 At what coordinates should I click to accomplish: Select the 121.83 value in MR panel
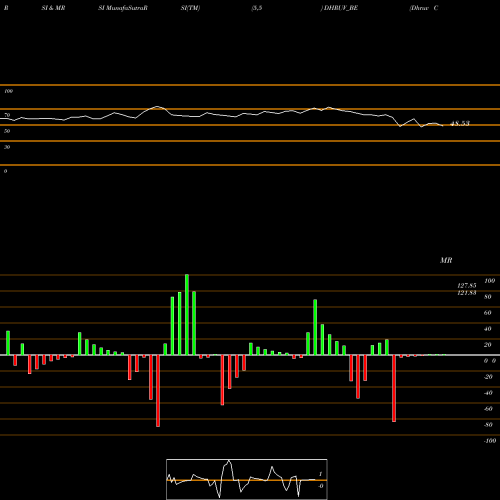click(467, 293)
